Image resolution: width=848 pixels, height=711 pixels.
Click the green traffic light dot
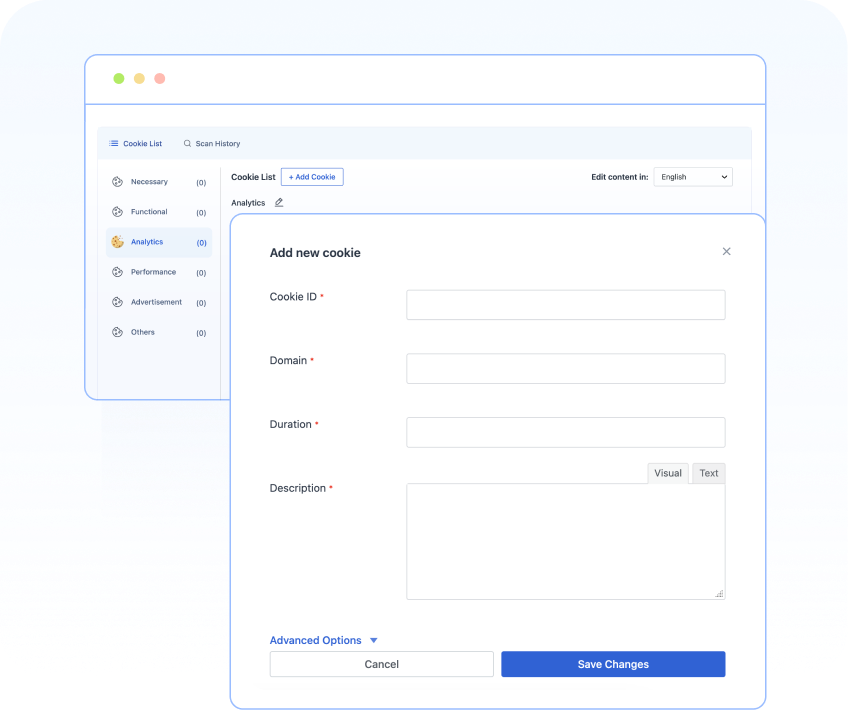[x=119, y=77]
